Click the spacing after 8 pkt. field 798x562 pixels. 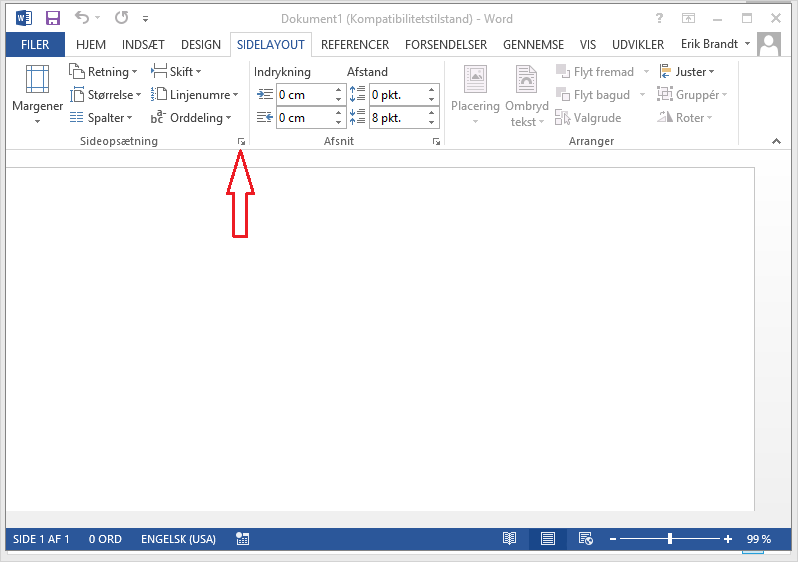(x=398, y=118)
